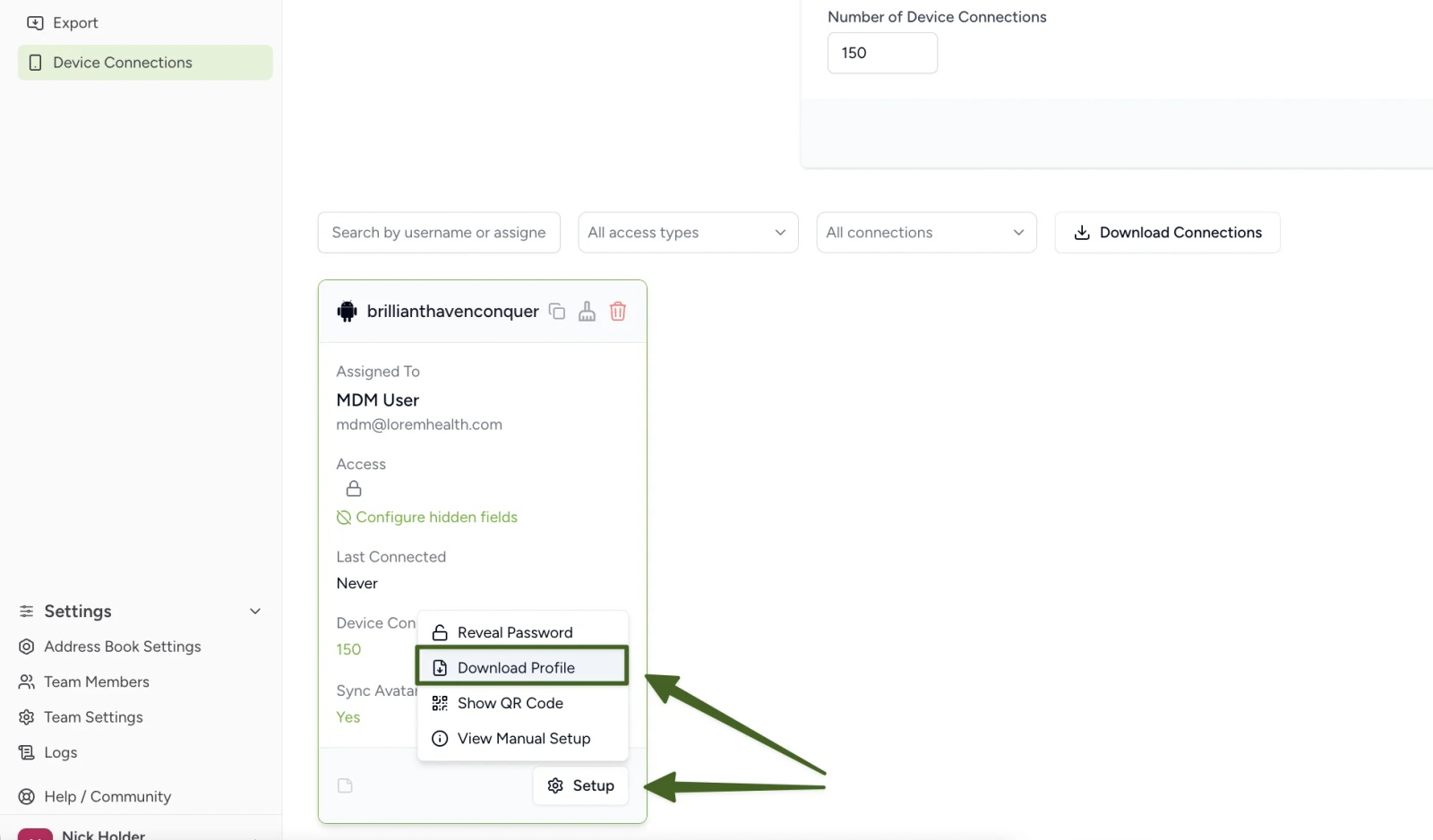The height and width of the screenshot is (840, 1433).
Task: Focus the search by username field
Action: 439,233
